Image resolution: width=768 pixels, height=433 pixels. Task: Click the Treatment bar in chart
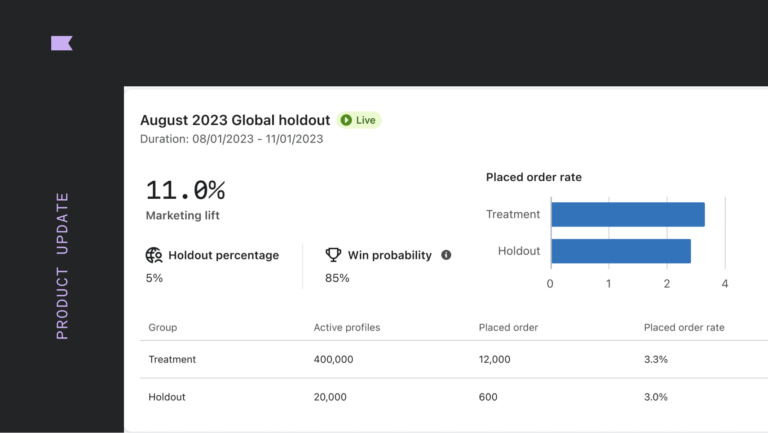tap(628, 215)
